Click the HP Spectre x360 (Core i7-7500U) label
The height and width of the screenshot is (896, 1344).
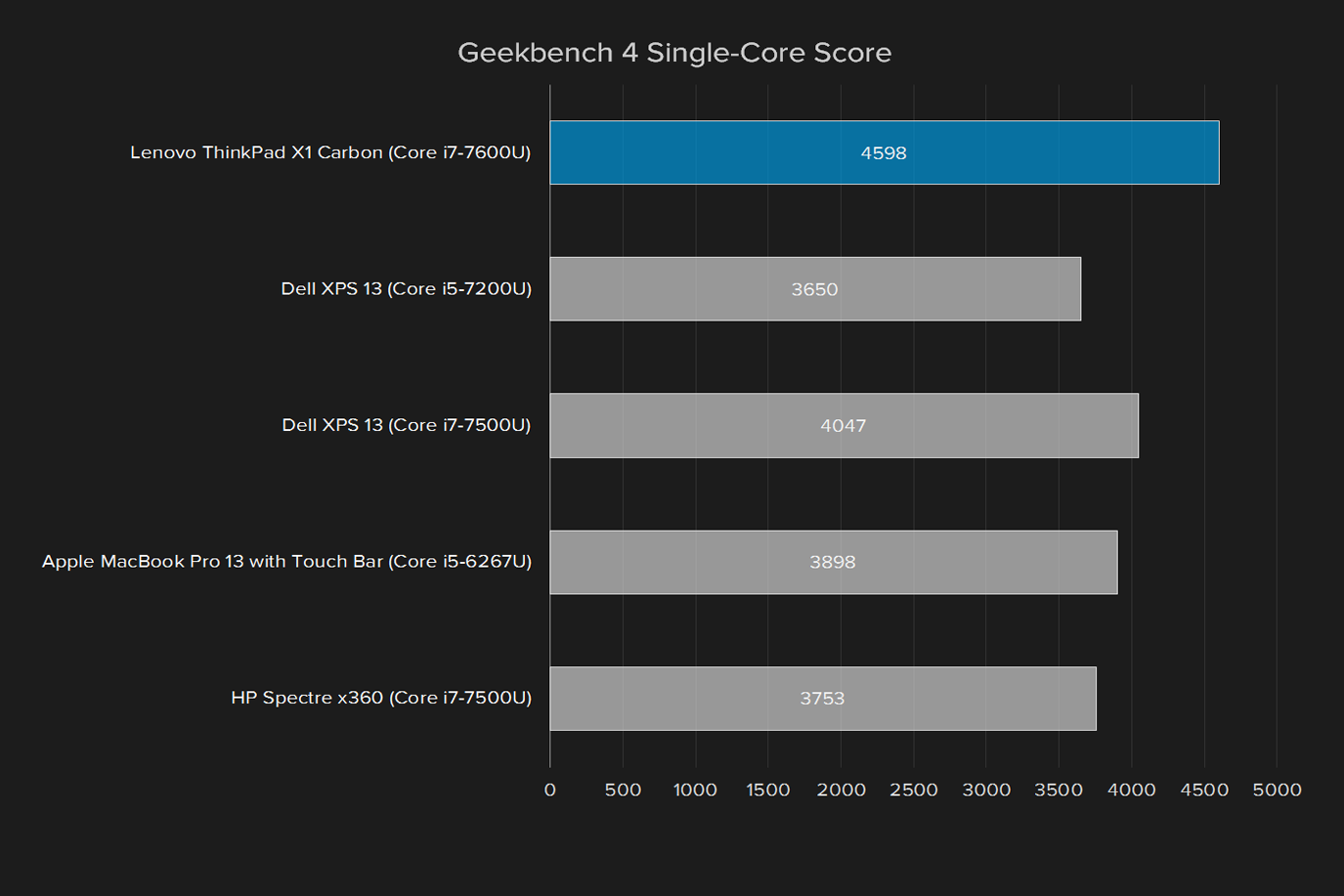(x=381, y=698)
